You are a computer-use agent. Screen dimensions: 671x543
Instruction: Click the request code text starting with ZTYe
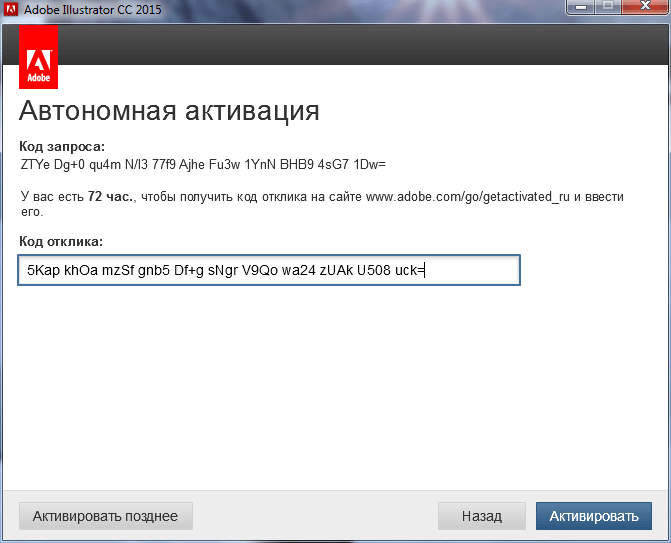[x=203, y=164]
